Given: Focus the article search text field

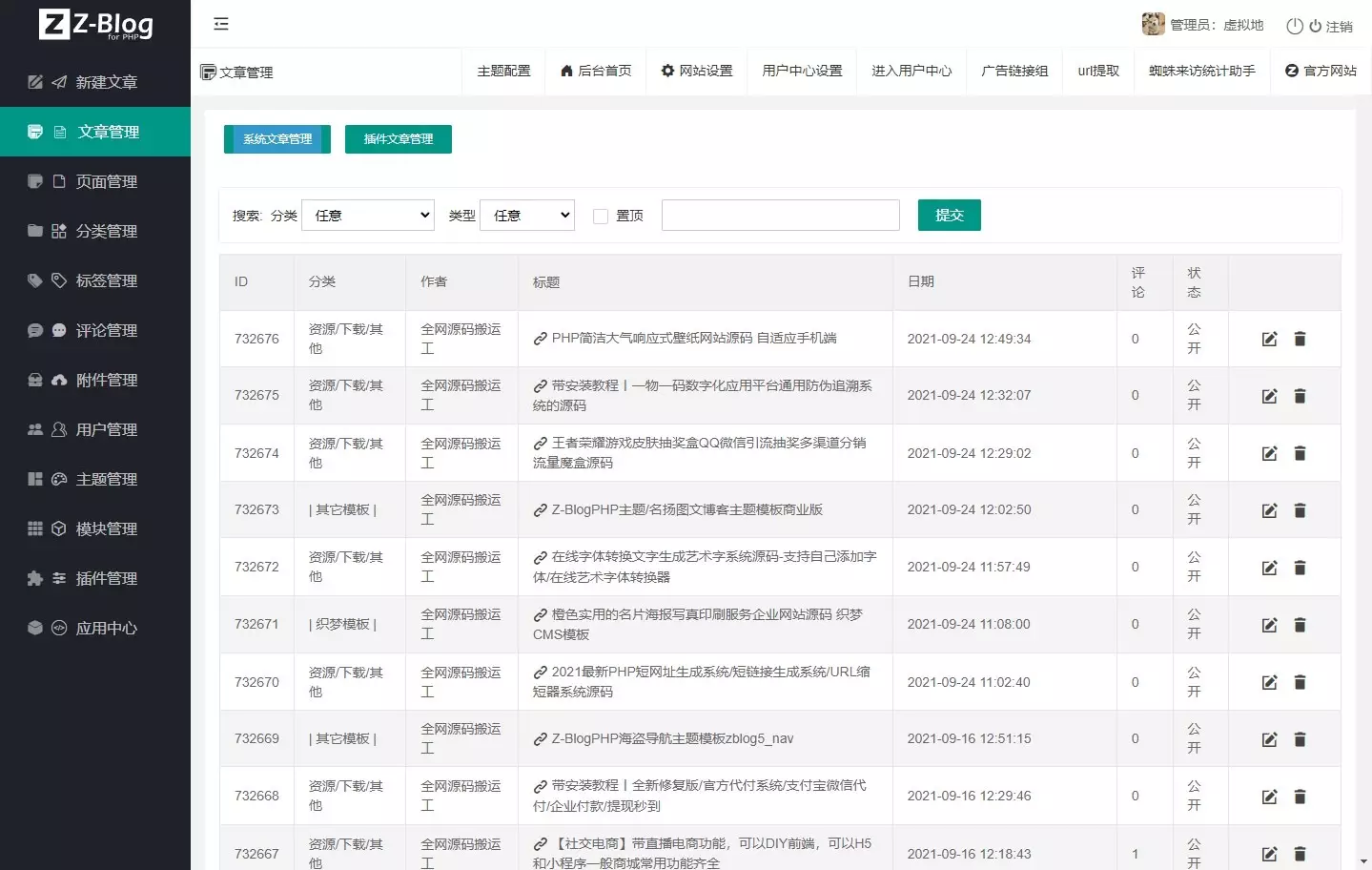Looking at the screenshot, I should [x=781, y=216].
